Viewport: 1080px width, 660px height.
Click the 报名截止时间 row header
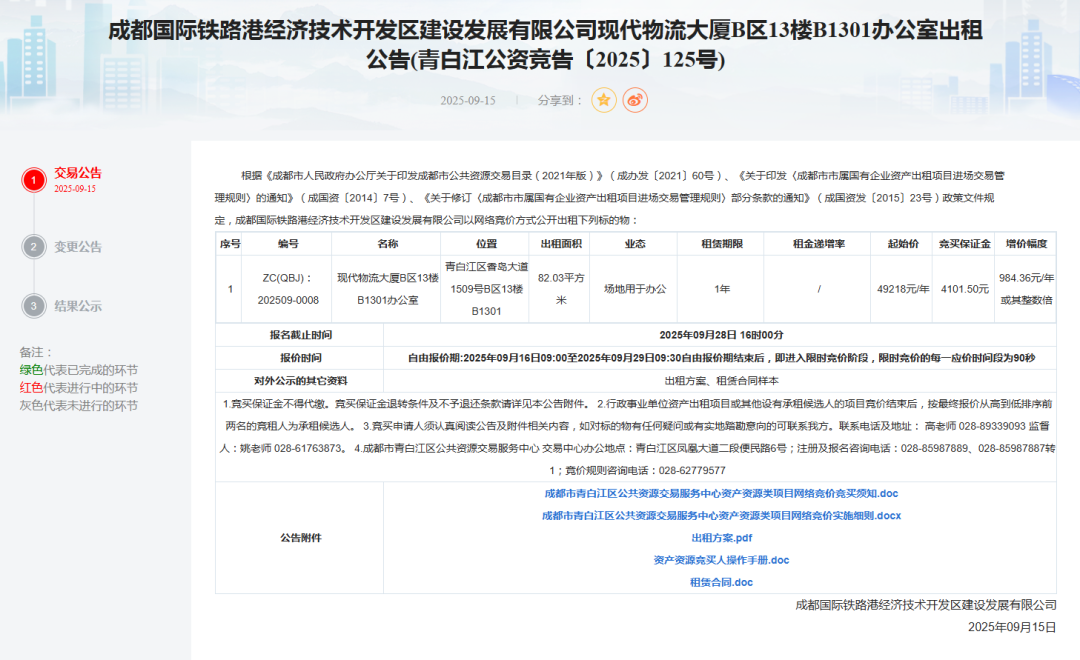pyautogui.click(x=300, y=335)
